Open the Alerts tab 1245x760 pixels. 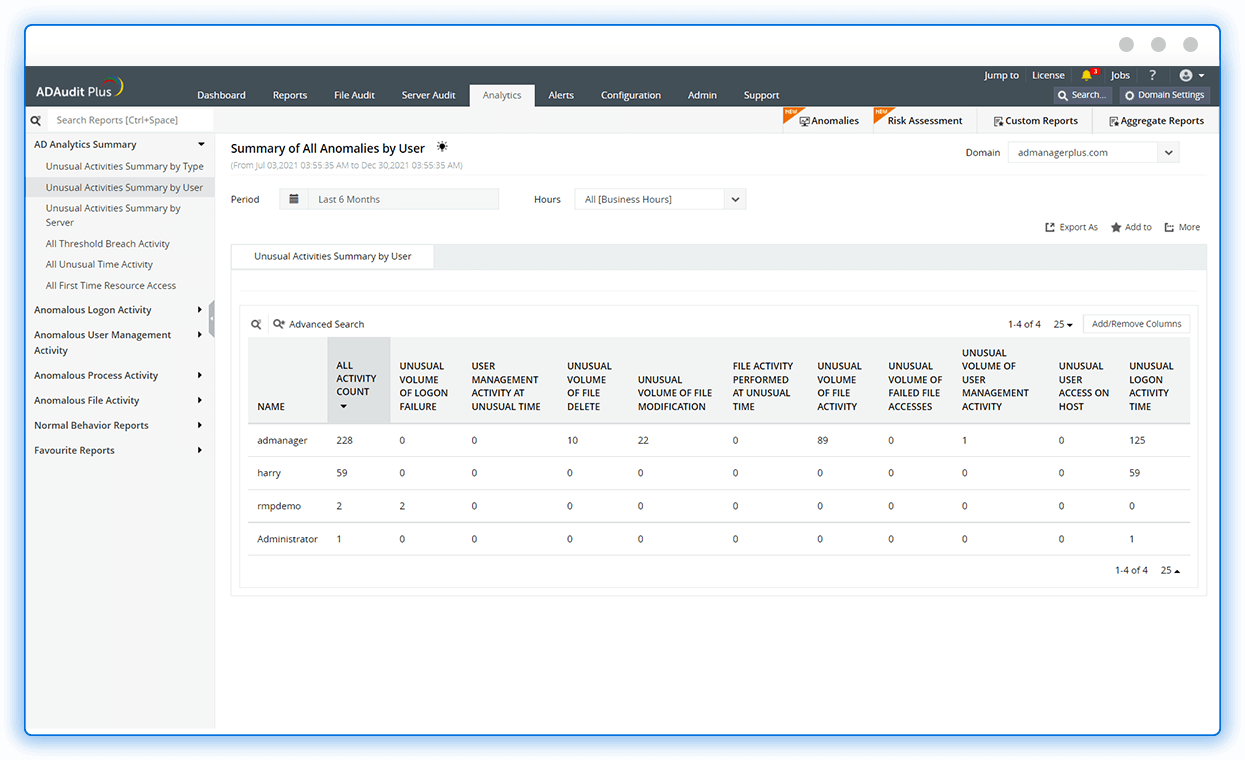click(x=561, y=95)
